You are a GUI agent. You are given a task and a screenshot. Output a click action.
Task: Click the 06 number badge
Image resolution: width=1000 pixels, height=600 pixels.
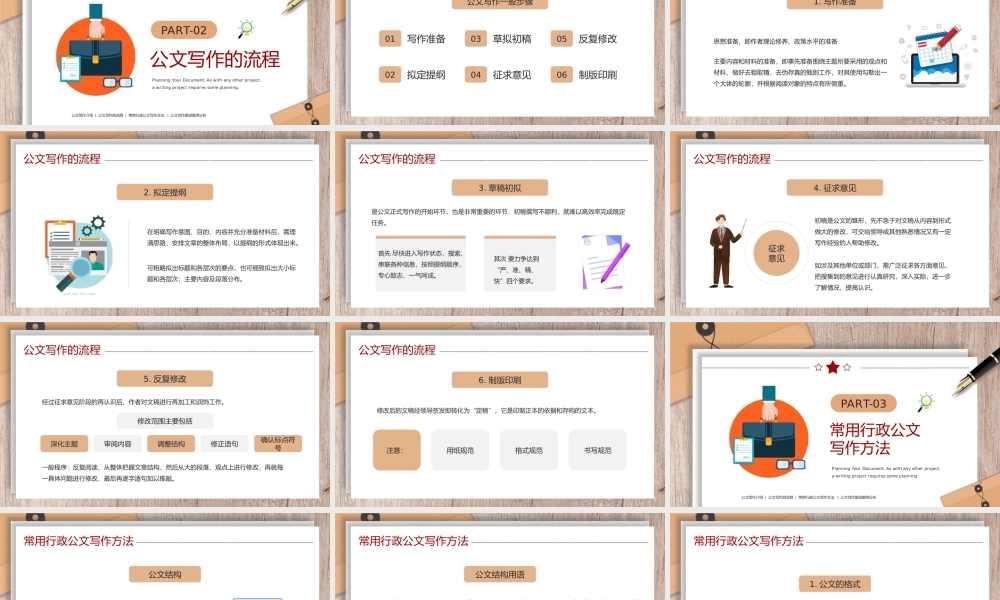click(x=561, y=75)
